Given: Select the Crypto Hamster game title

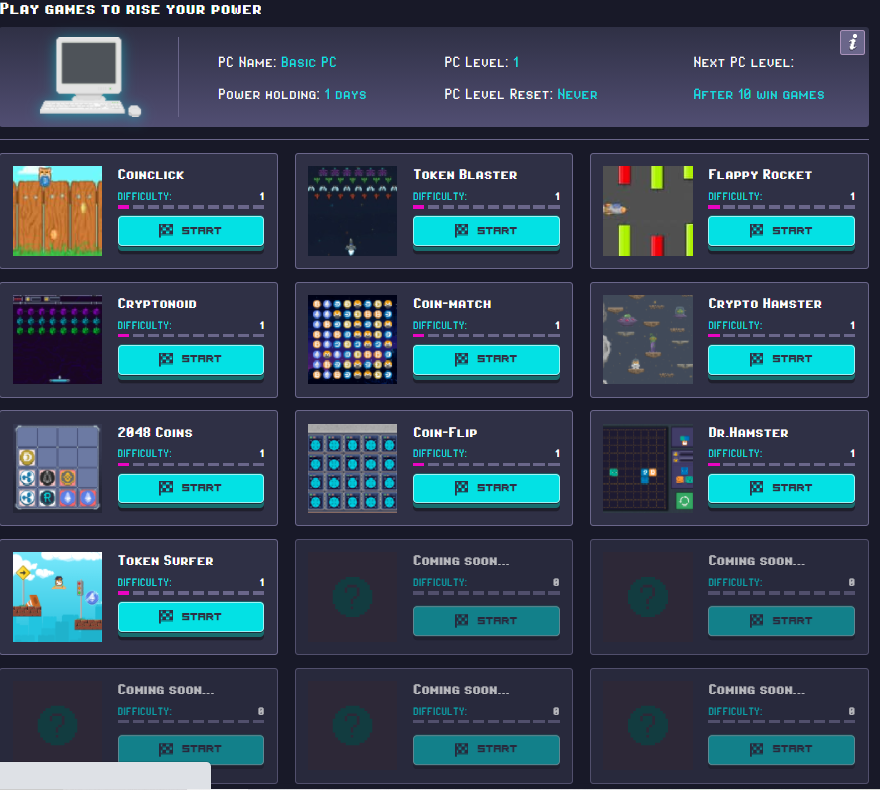Looking at the screenshot, I should [765, 304].
